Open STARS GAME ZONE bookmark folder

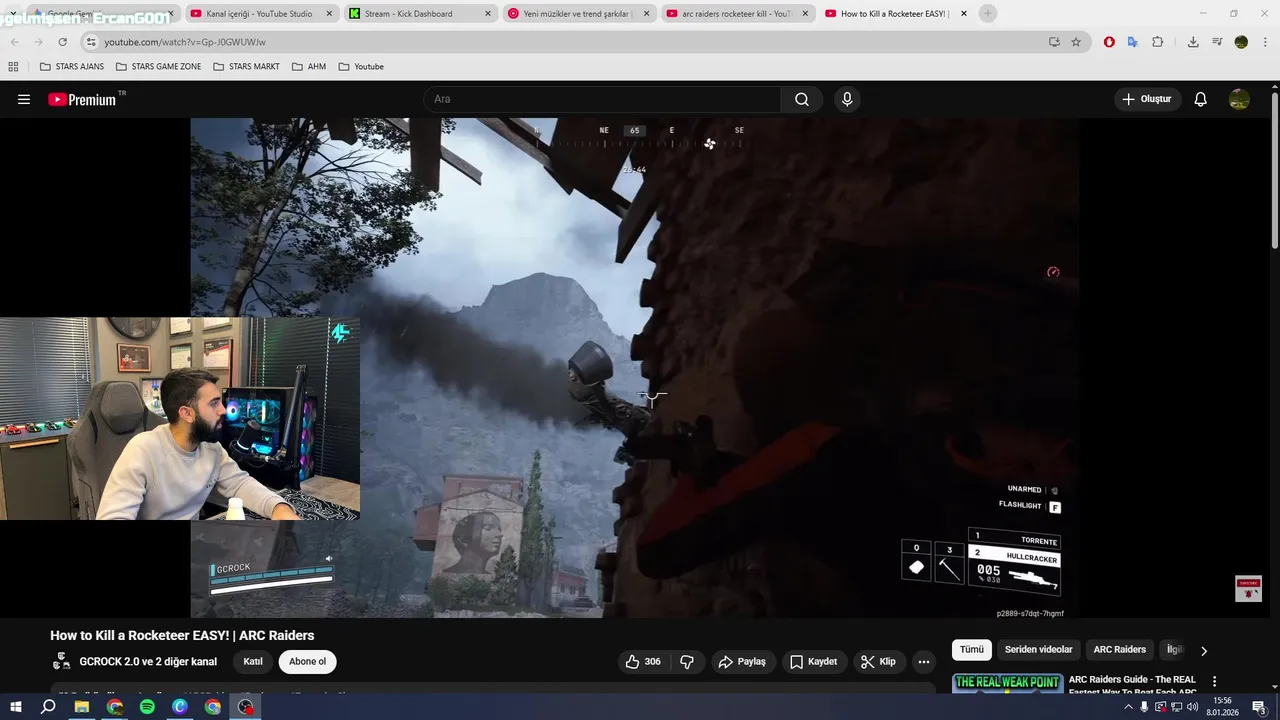click(158, 66)
